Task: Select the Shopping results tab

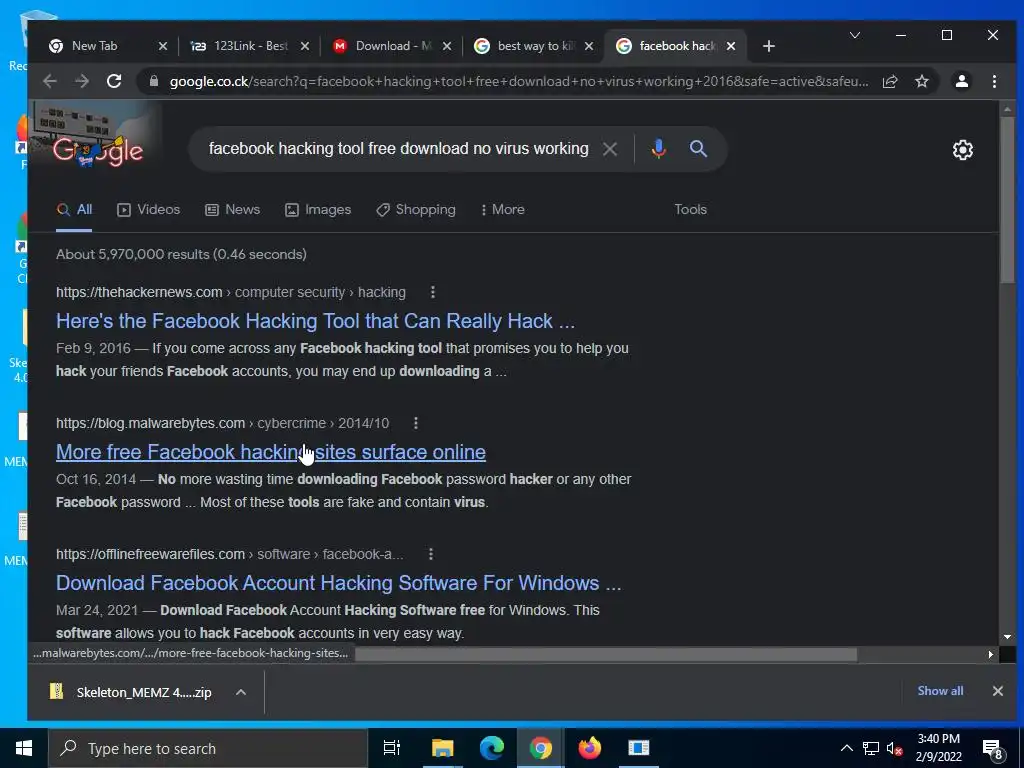Action: pyautogui.click(x=416, y=210)
